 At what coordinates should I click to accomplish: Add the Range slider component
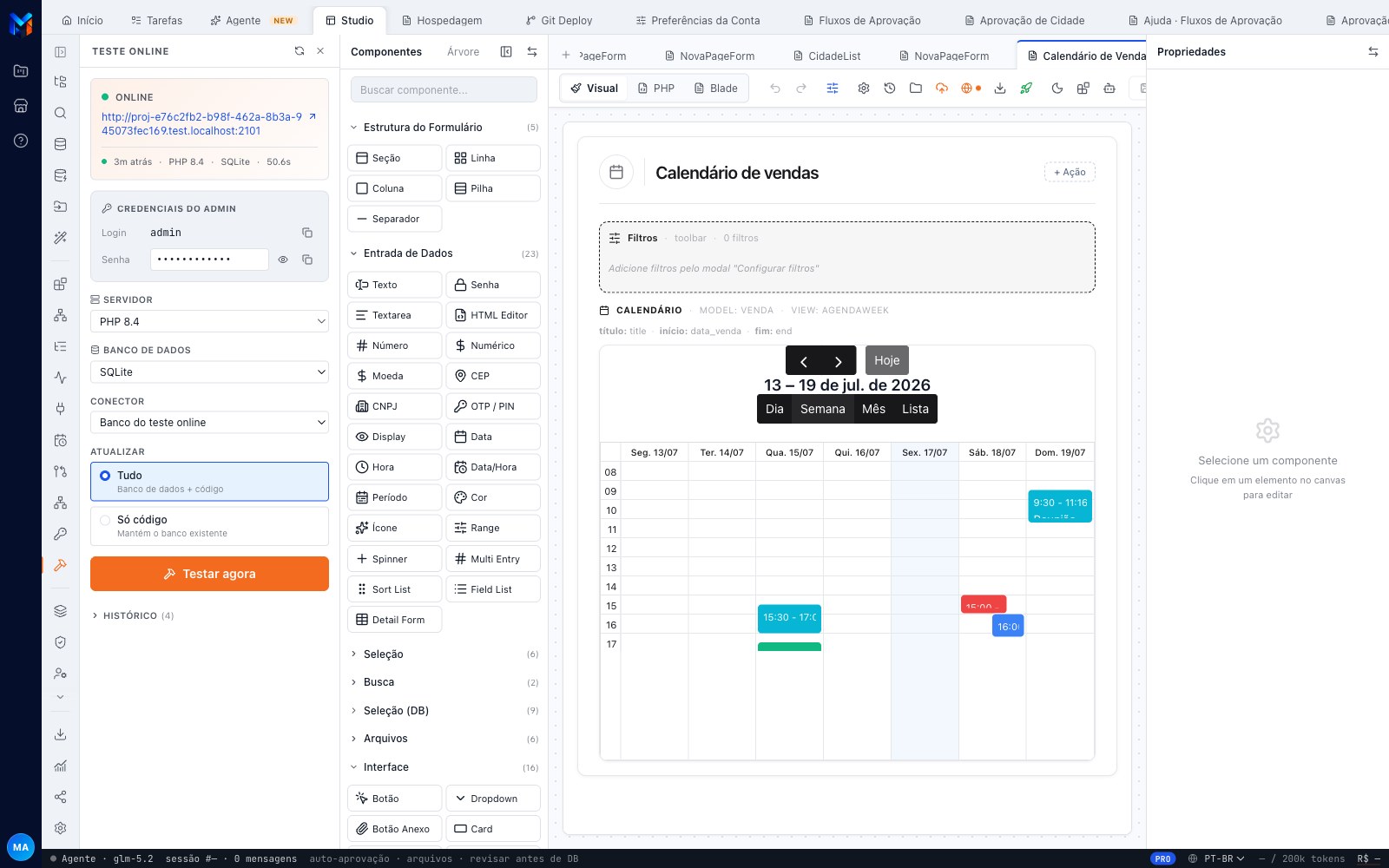pos(493,528)
